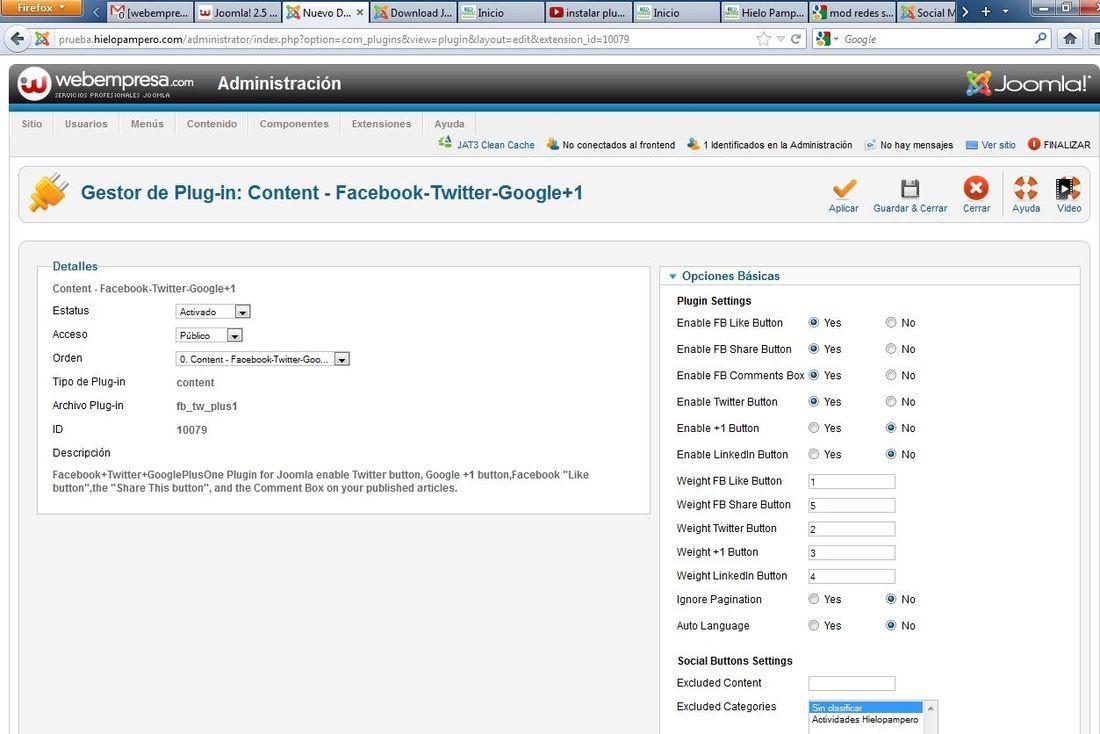1100x734 pixels.
Task: Click the orange plug-in manager icon
Action: click(49, 192)
